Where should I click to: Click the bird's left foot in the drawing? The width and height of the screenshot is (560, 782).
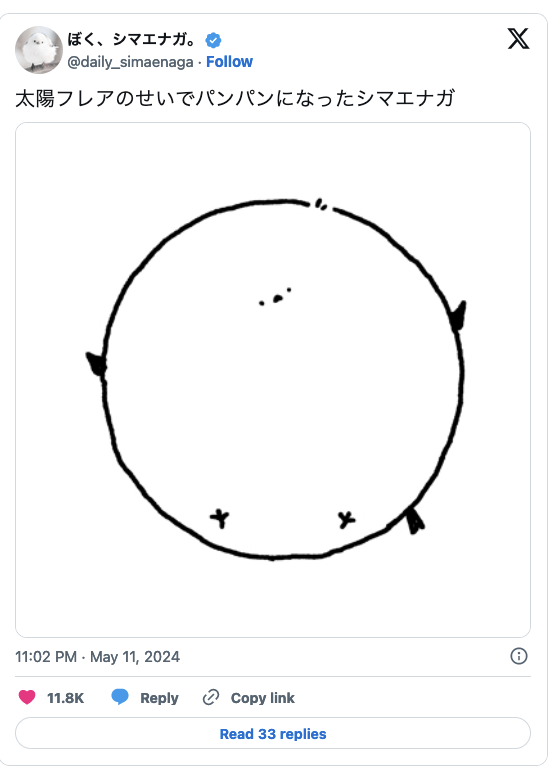tap(219, 518)
